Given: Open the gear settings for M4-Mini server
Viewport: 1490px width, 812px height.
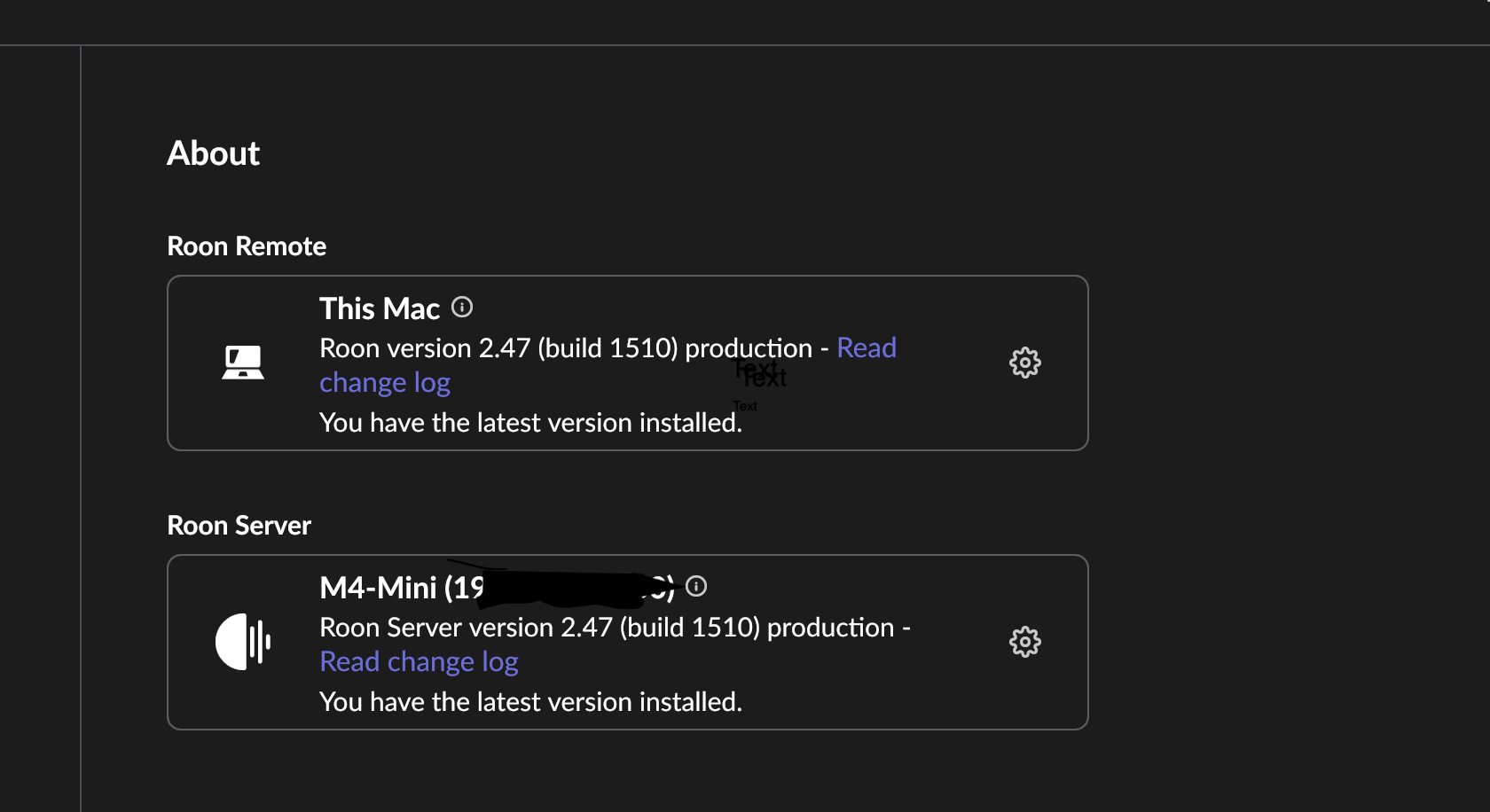Looking at the screenshot, I should tap(1024, 642).
